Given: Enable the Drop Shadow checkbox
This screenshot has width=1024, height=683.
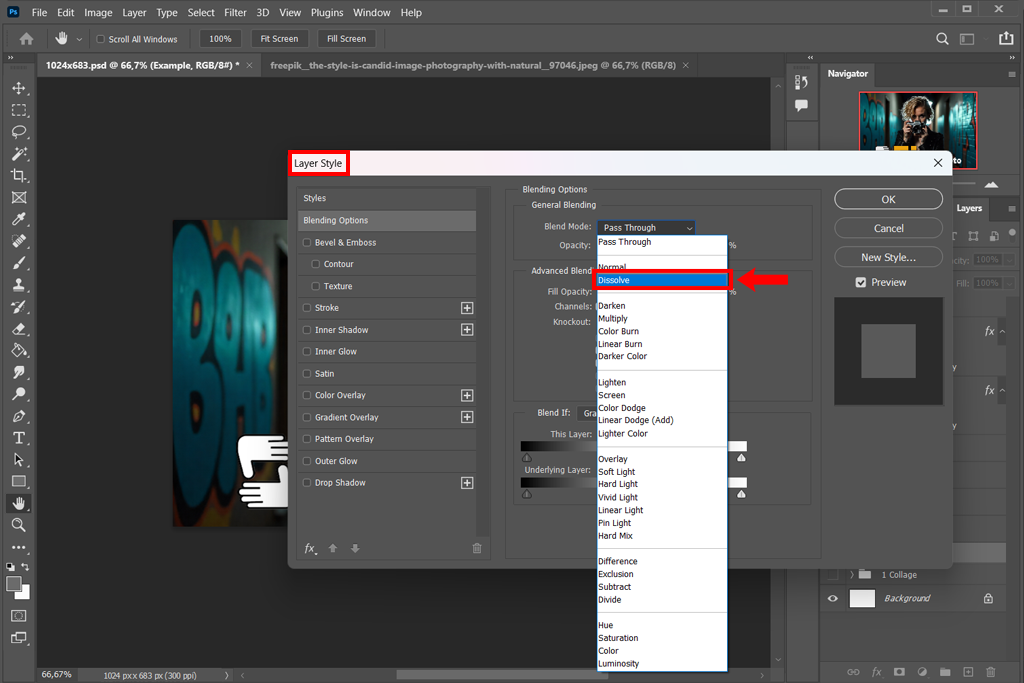Looking at the screenshot, I should coord(307,483).
